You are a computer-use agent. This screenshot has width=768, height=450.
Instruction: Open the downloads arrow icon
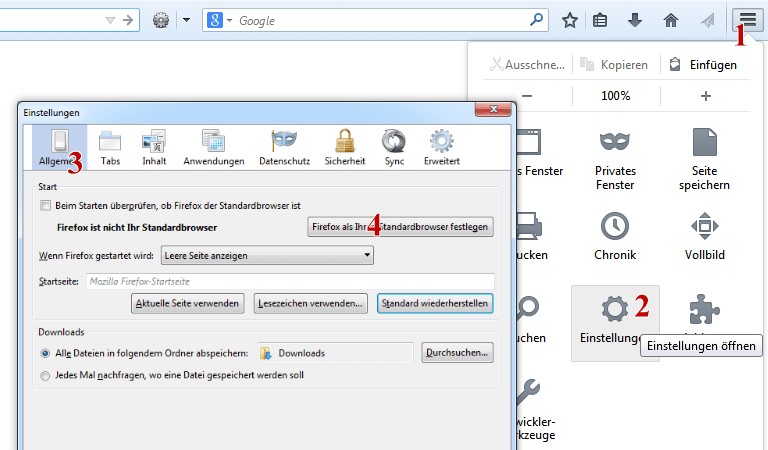click(x=635, y=21)
